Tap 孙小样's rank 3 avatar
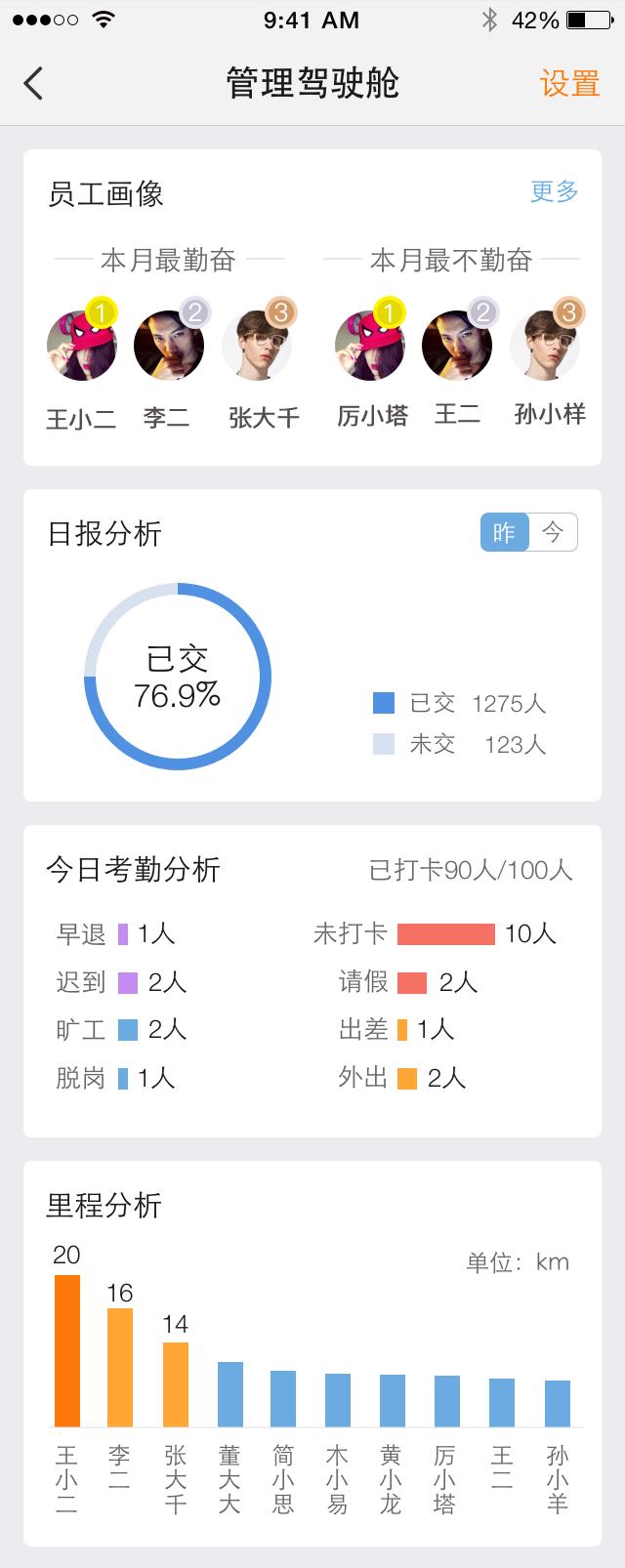 point(545,346)
